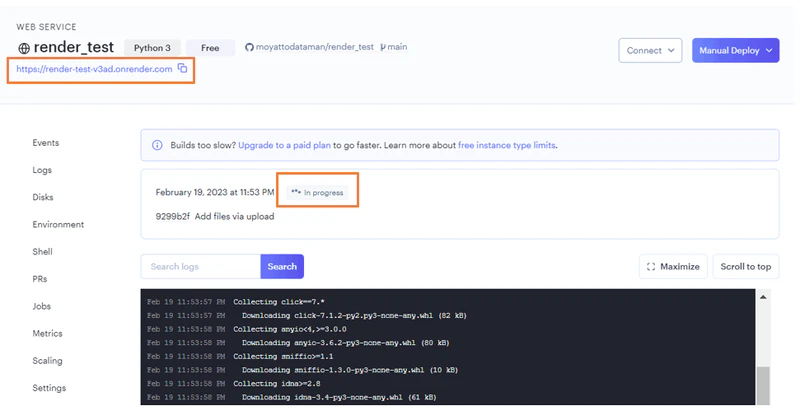Open the Manual Deploy dropdown menu
This screenshot has height=420, width=800.
click(735, 51)
